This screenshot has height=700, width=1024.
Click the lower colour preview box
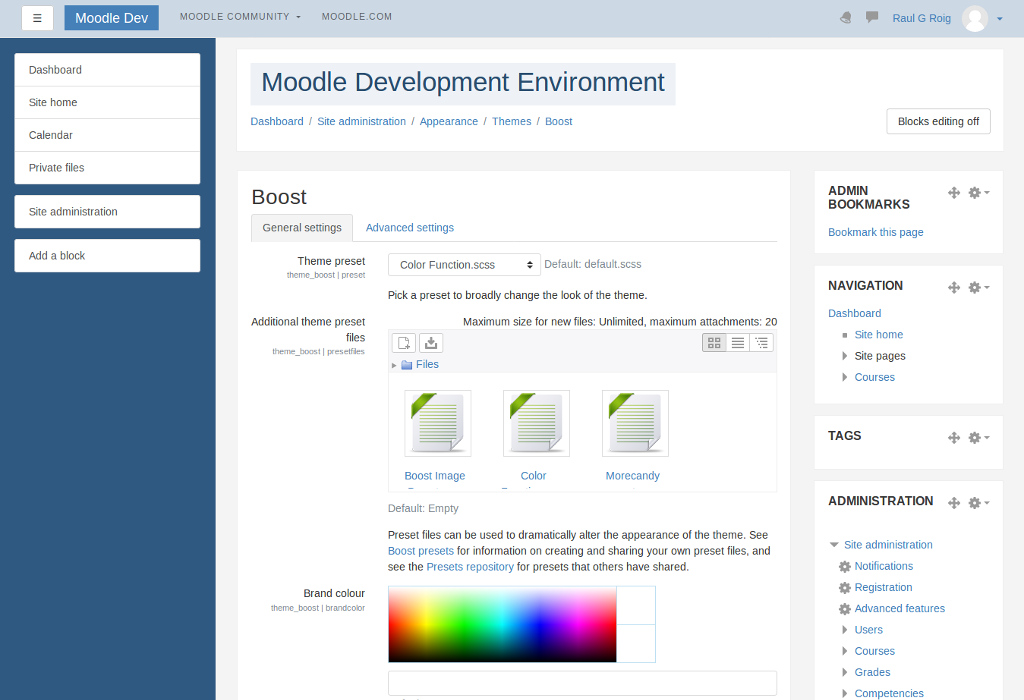coord(636,644)
